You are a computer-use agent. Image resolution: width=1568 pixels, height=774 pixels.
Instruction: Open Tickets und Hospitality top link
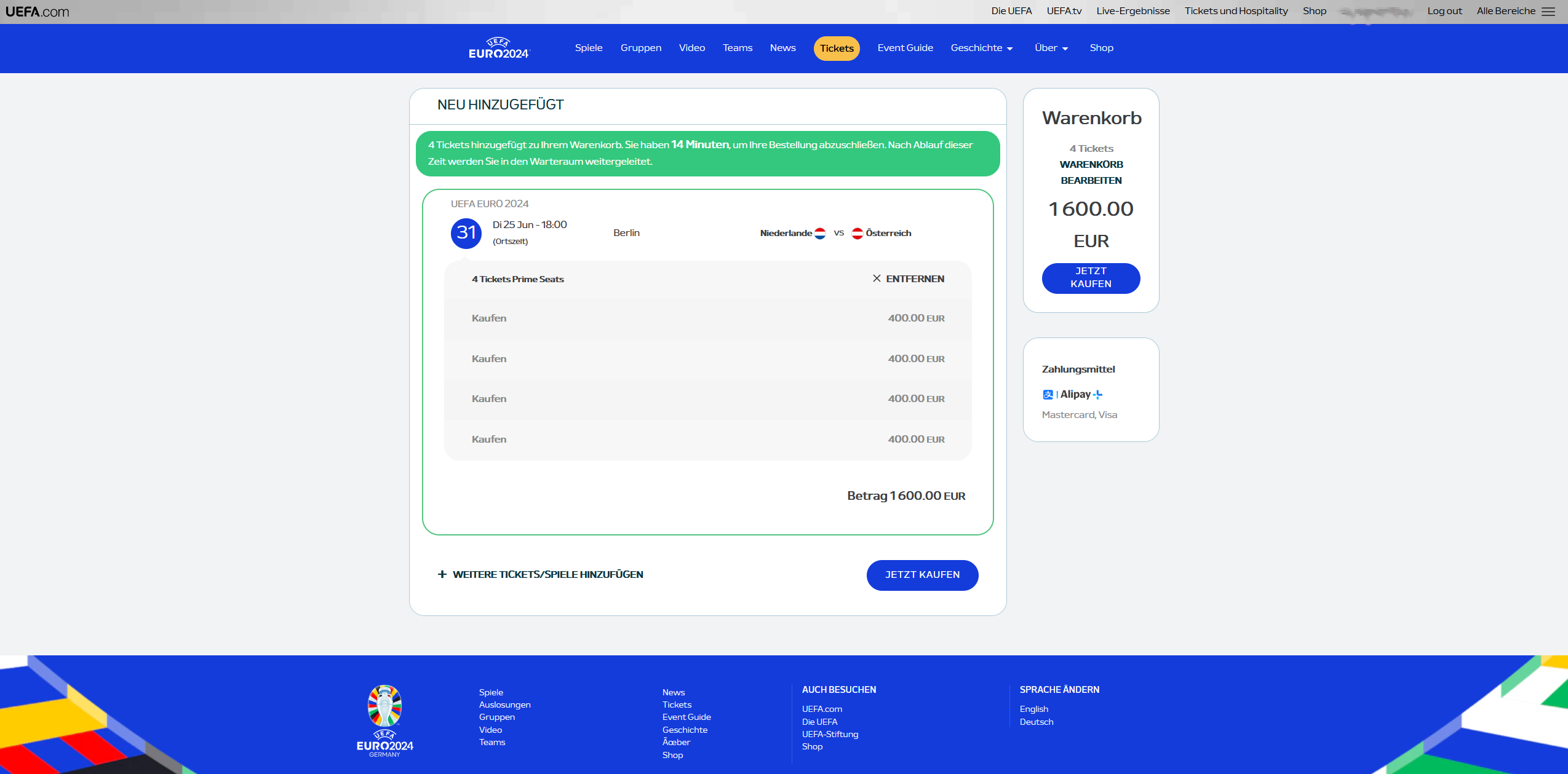point(1235,11)
